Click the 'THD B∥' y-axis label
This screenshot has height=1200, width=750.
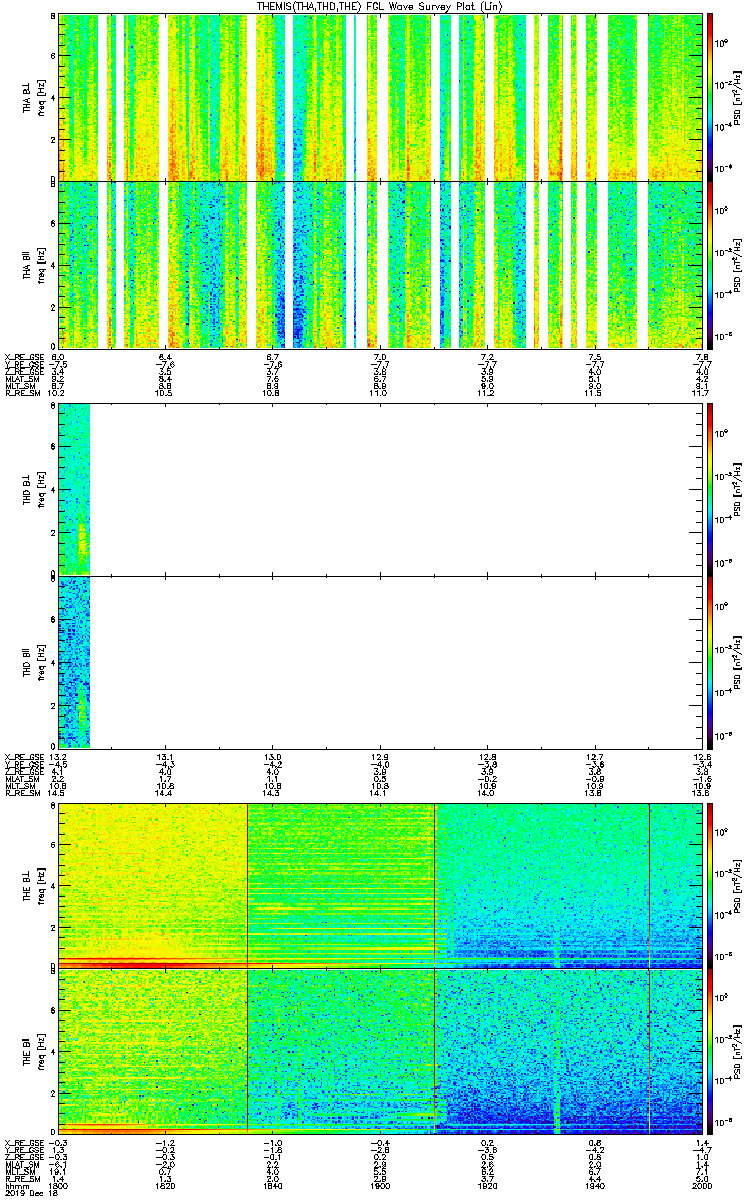tap(28, 661)
